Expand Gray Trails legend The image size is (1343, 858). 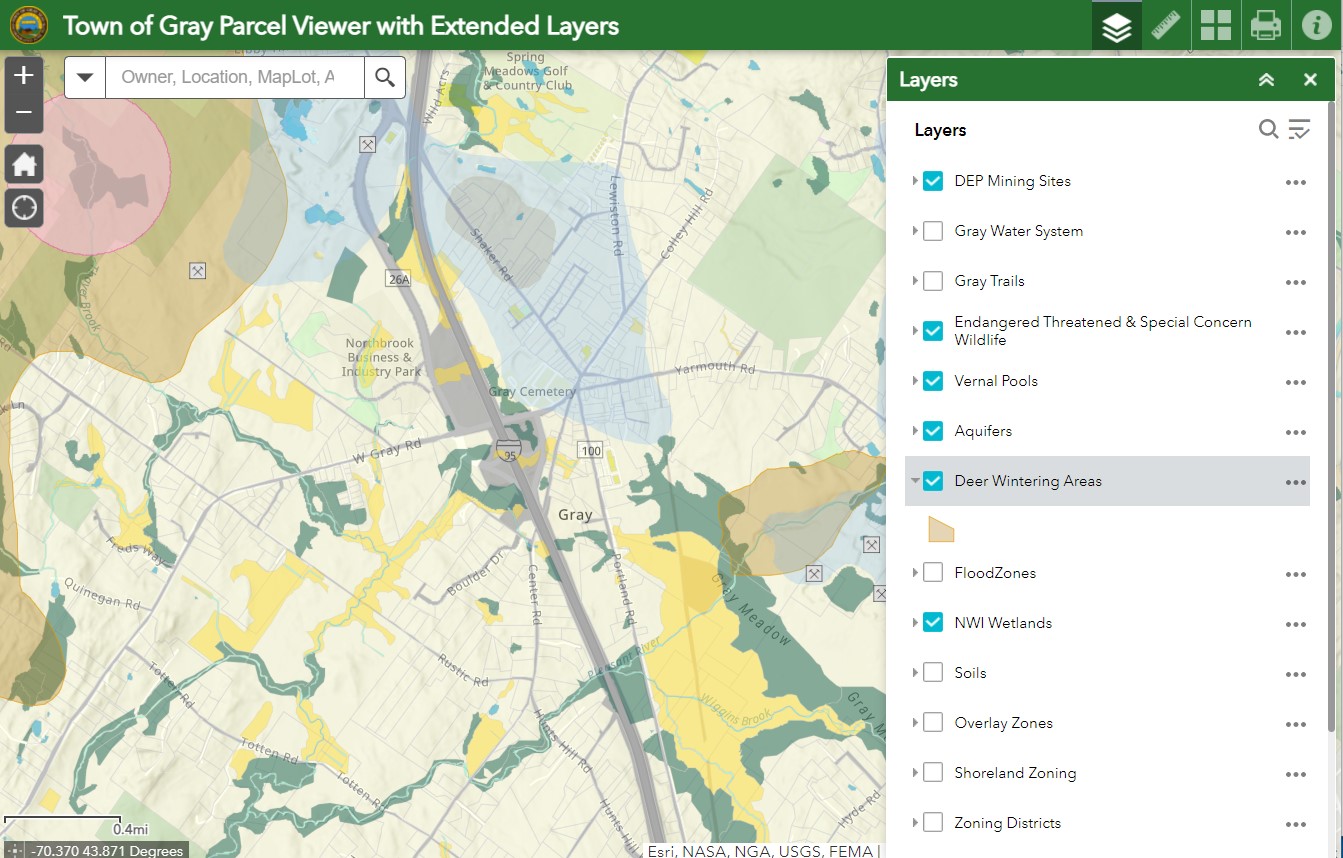pyautogui.click(x=915, y=281)
